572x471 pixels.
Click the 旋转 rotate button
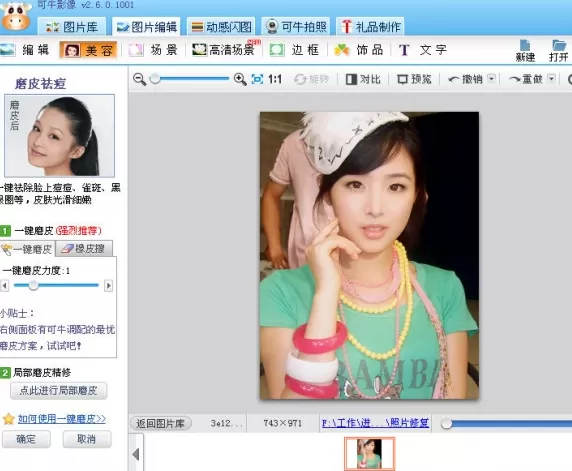(x=312, y=79)
